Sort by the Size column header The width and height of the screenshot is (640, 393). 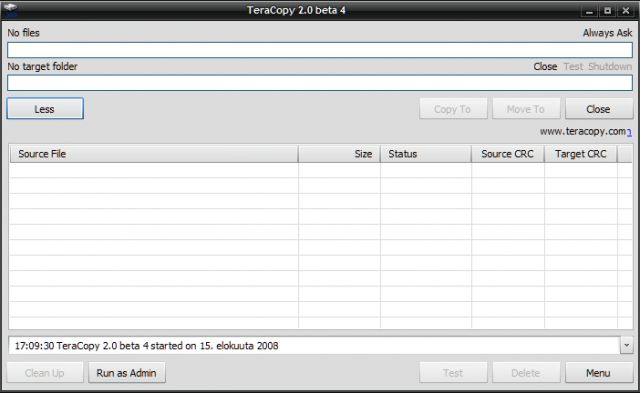tap(339, 154)
